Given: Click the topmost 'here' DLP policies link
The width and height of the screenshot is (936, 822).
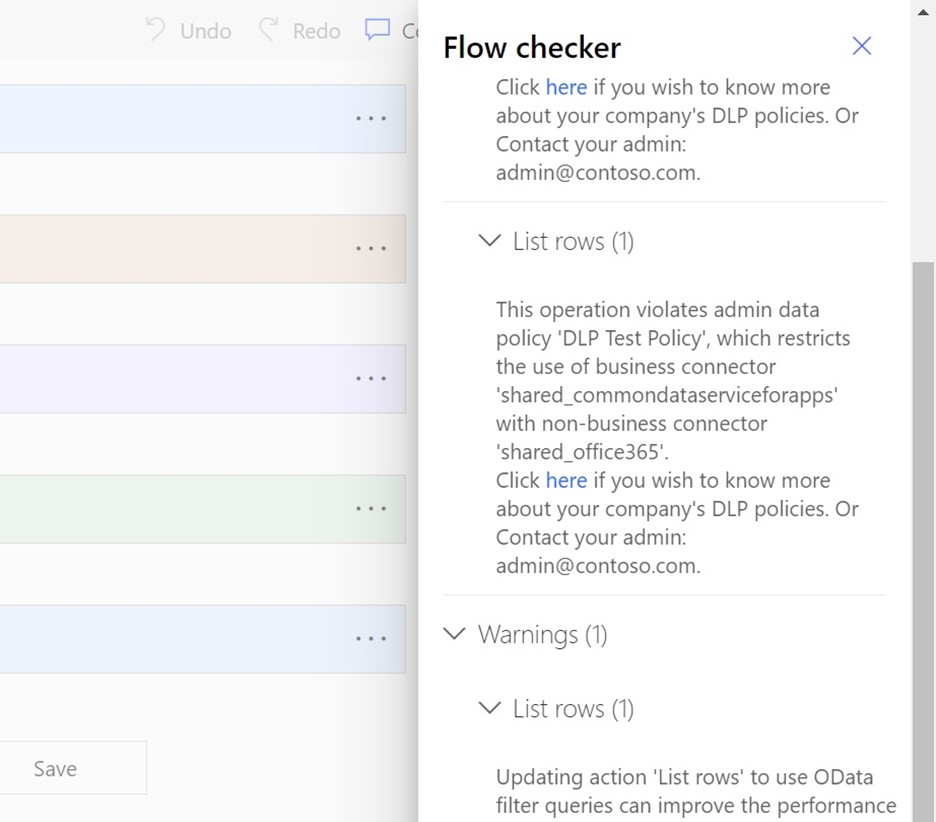Looking at the screenshot, I should pos(566,87).
